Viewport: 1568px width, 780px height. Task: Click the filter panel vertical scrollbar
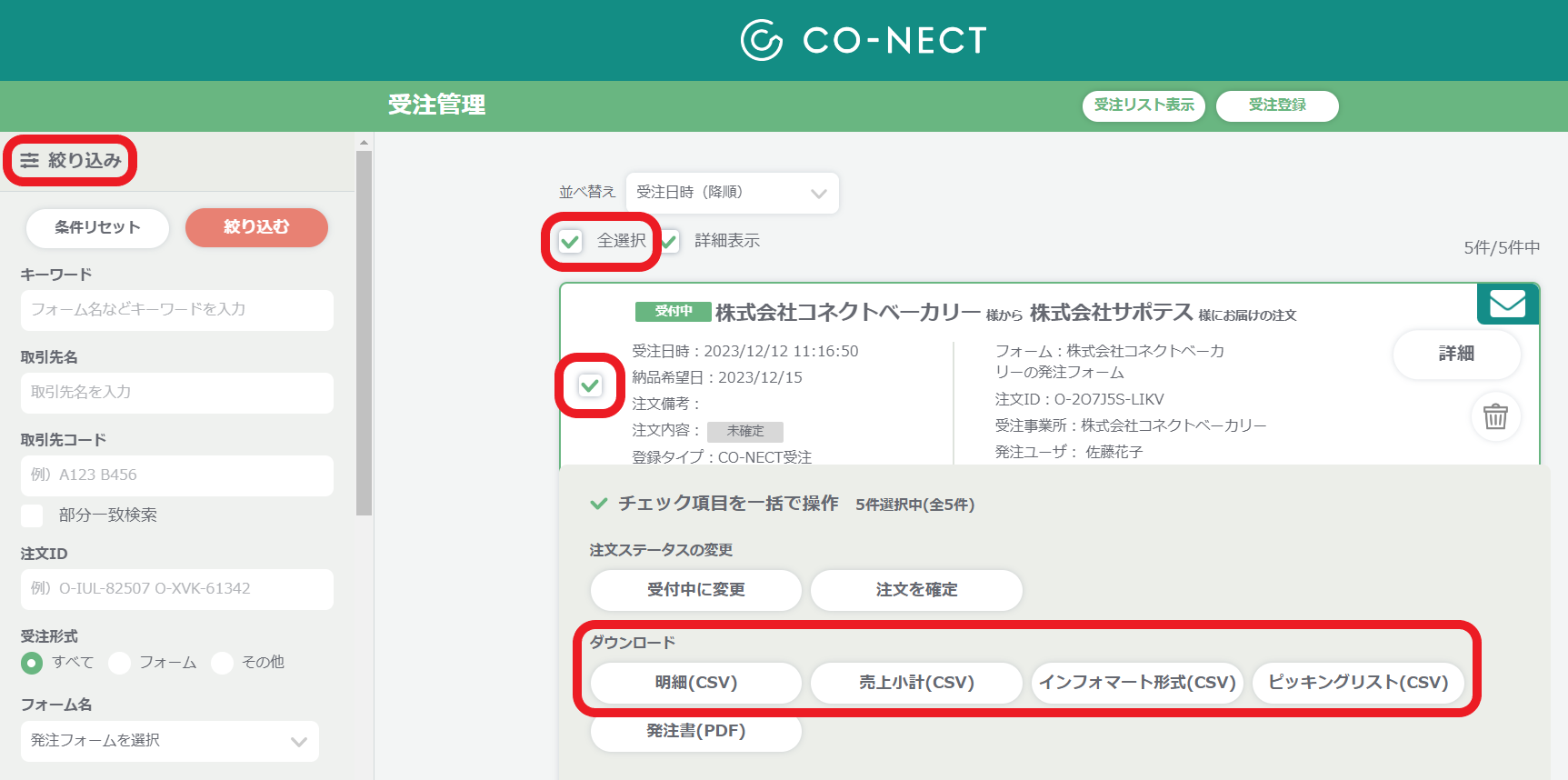click(x=364, y=334)
